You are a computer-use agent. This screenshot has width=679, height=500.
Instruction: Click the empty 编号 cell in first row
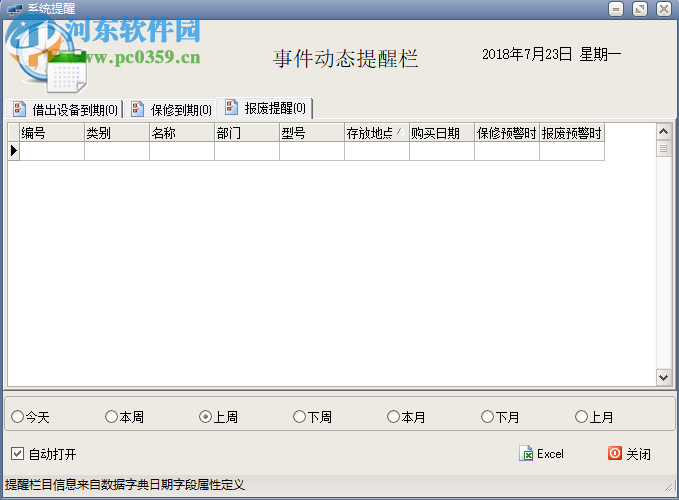pyautogui.click(x=52, y=151)
